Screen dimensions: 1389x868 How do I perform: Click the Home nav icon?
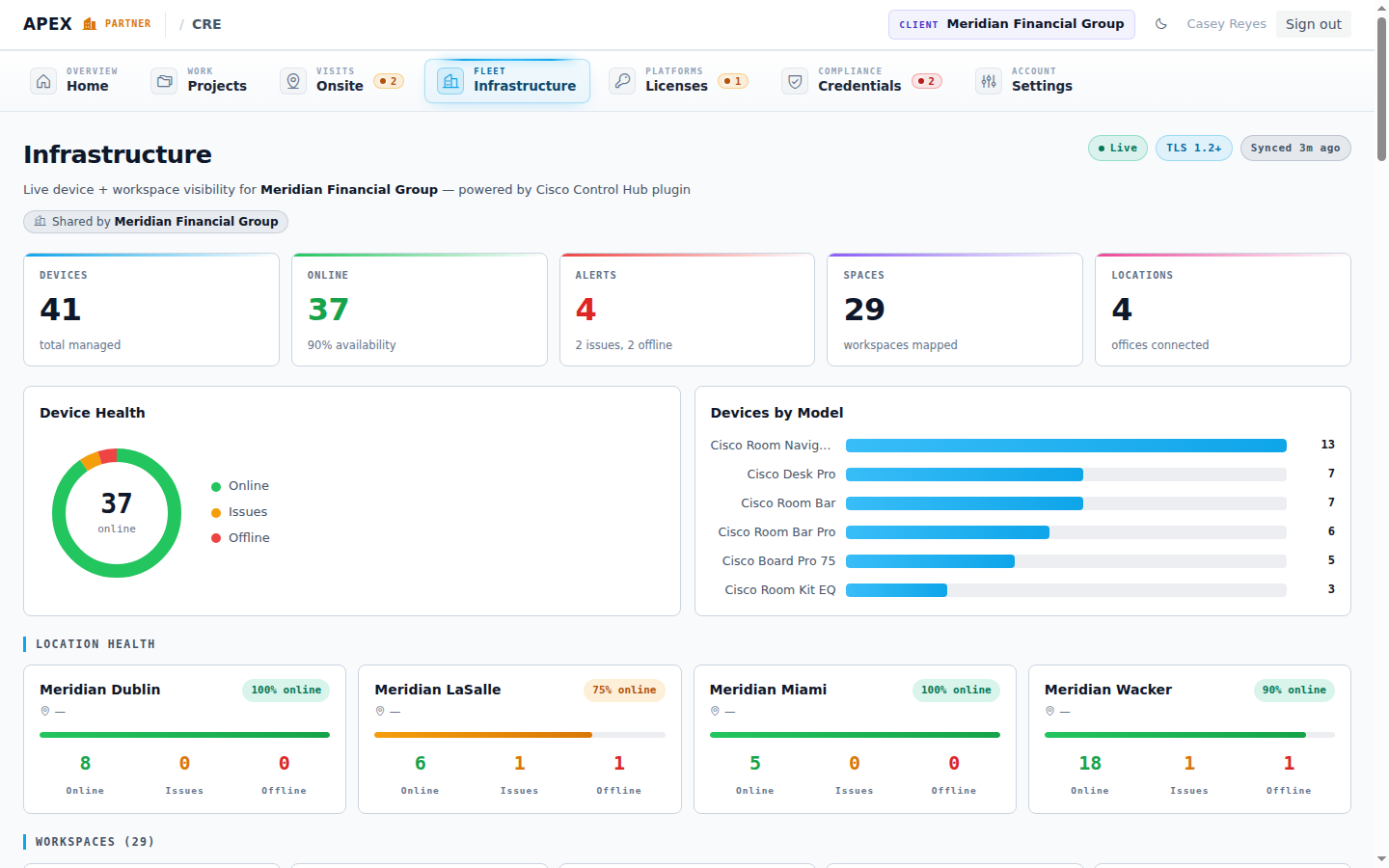click(43, 81)
